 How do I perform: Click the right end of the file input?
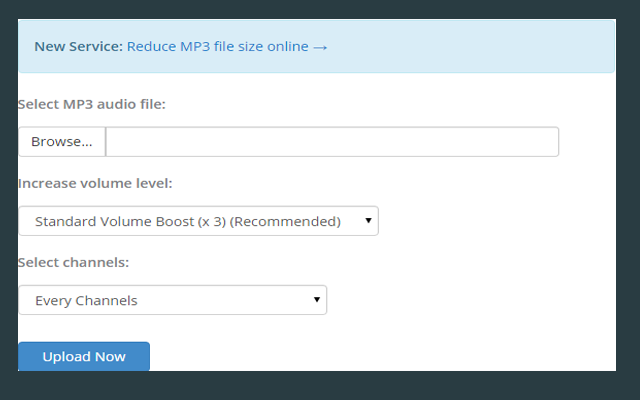tap(545, 142)
